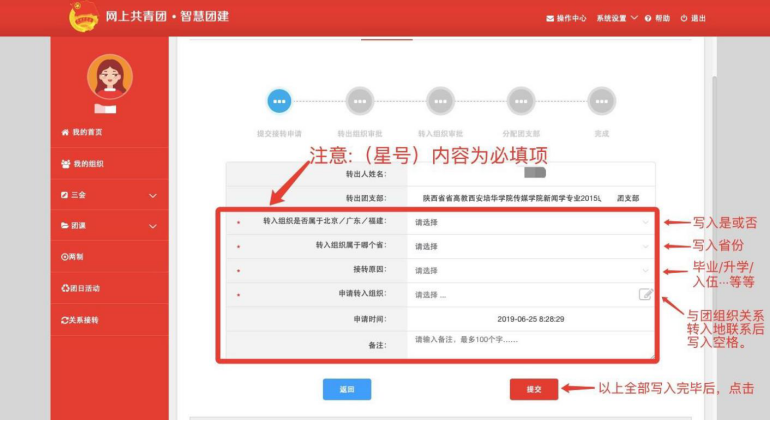Open 我的组织 in the sidebar
The height and width of the screenshot is (421, 771).
(109, 163)
